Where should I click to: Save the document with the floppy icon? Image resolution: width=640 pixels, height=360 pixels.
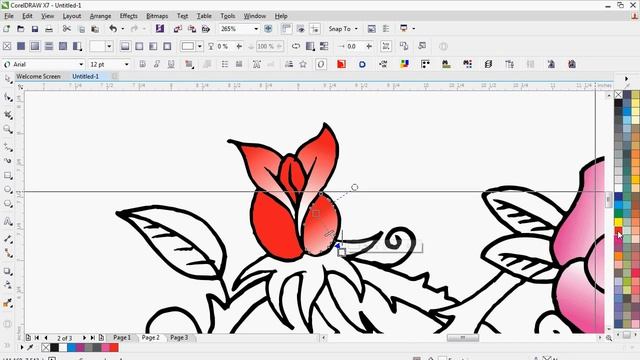tap(35, 29)
